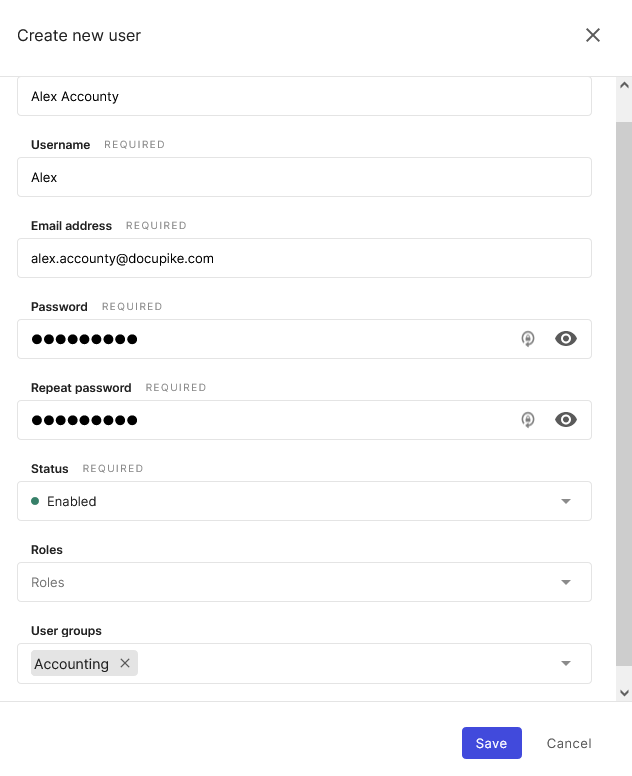Open the User groups dropdown arrow

[x=565, y=663]
